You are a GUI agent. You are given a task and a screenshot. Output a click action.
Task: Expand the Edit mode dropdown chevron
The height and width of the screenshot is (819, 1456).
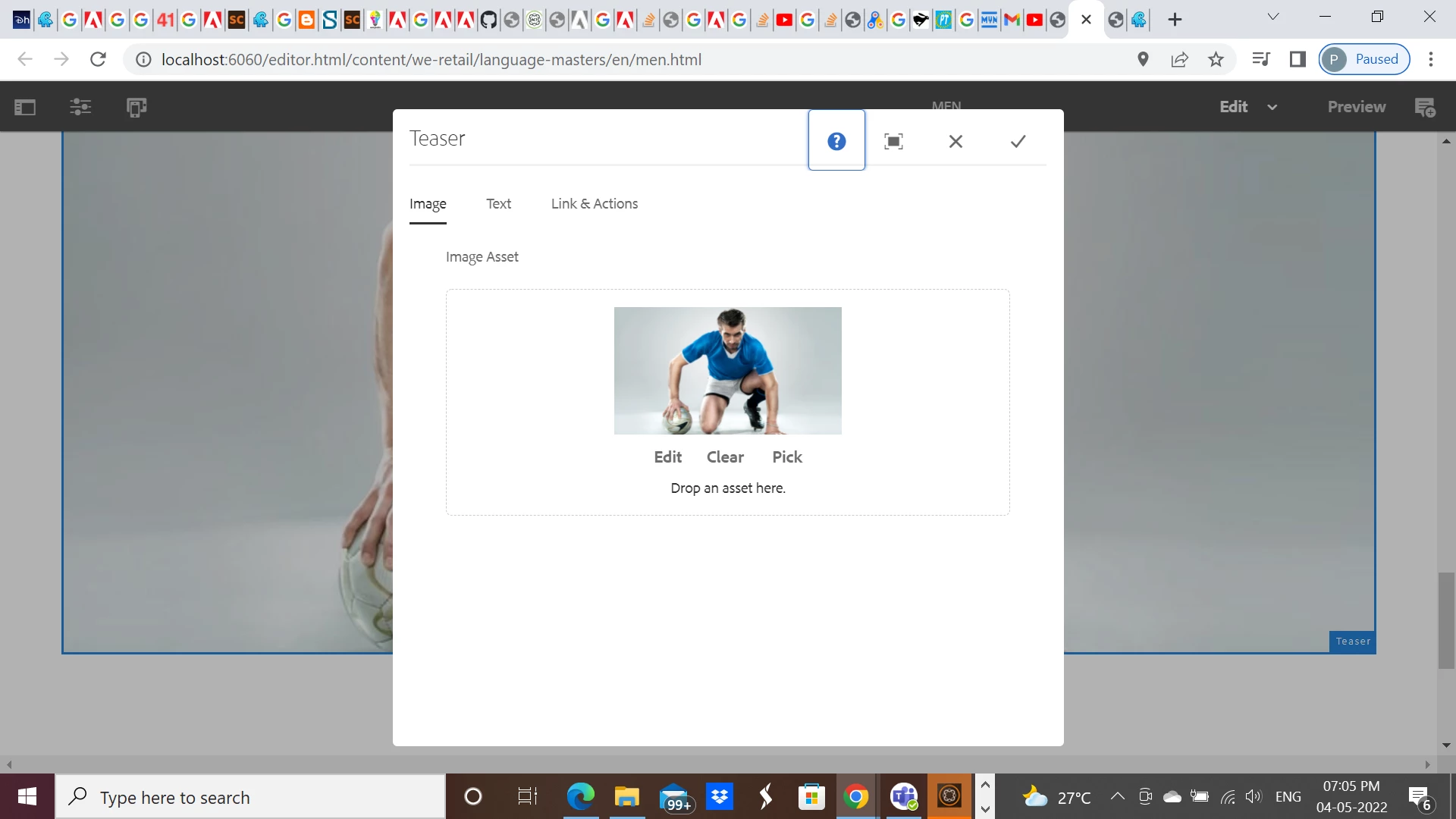1272,107
